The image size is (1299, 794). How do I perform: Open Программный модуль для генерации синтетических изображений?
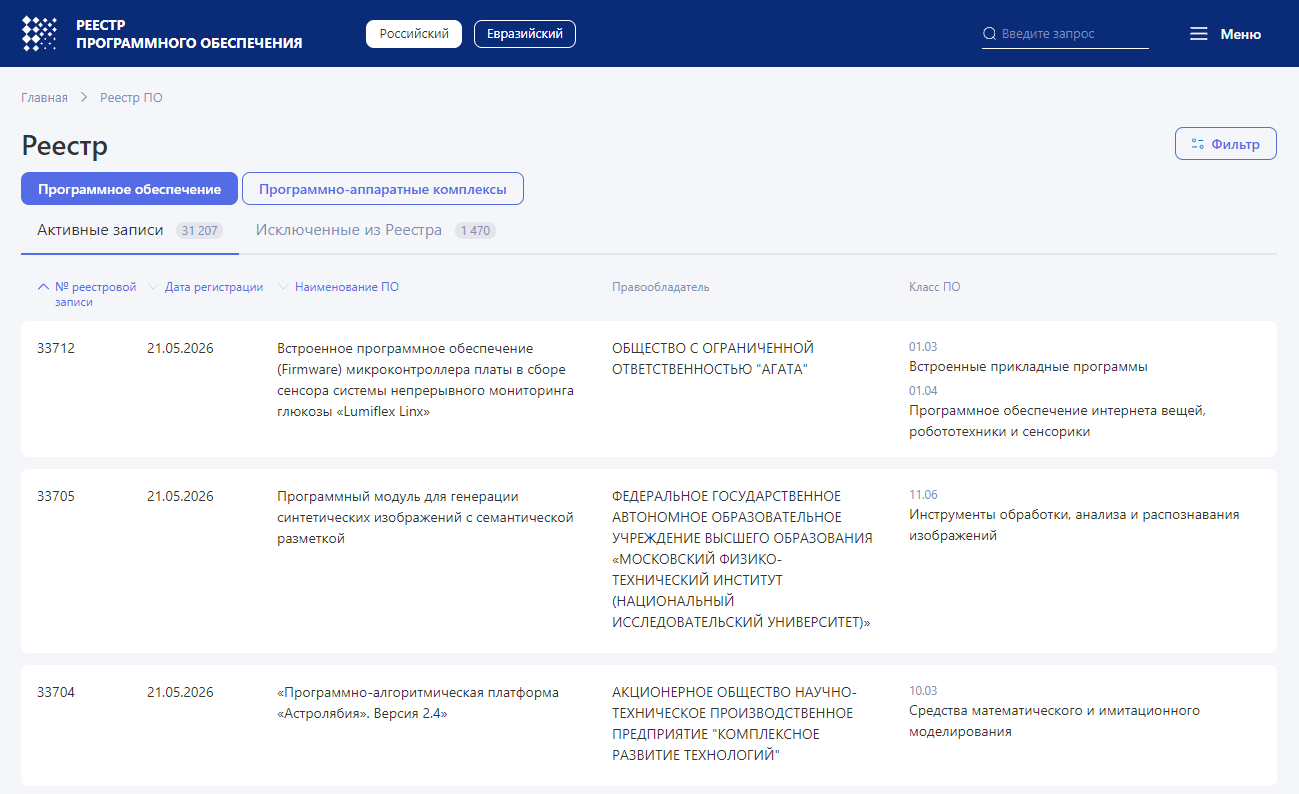click(x=425, y=518)
